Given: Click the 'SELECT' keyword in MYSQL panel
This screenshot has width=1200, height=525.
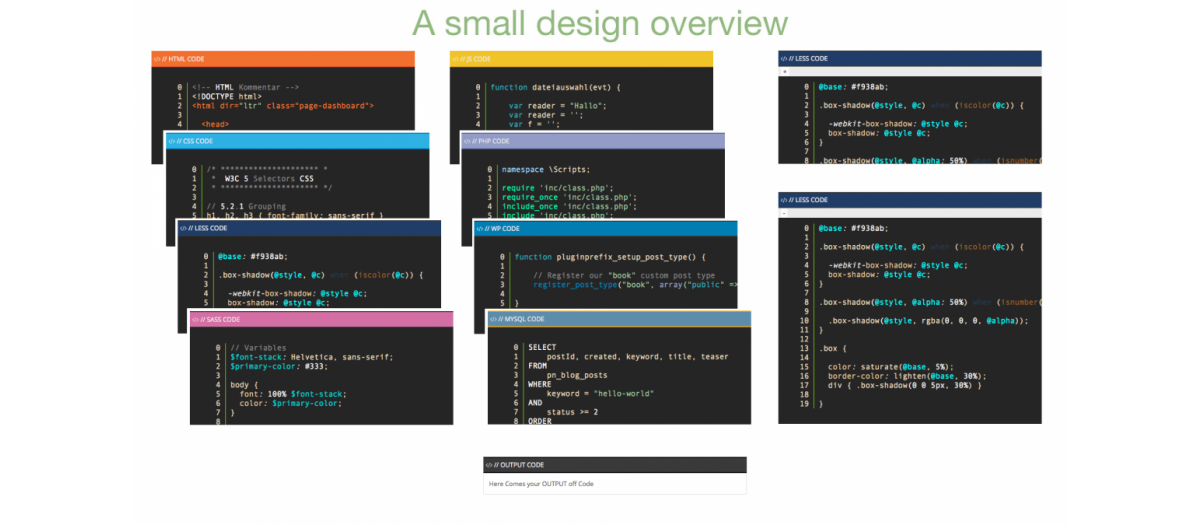Looking at the screenshot, I should [x=542, y=347].
